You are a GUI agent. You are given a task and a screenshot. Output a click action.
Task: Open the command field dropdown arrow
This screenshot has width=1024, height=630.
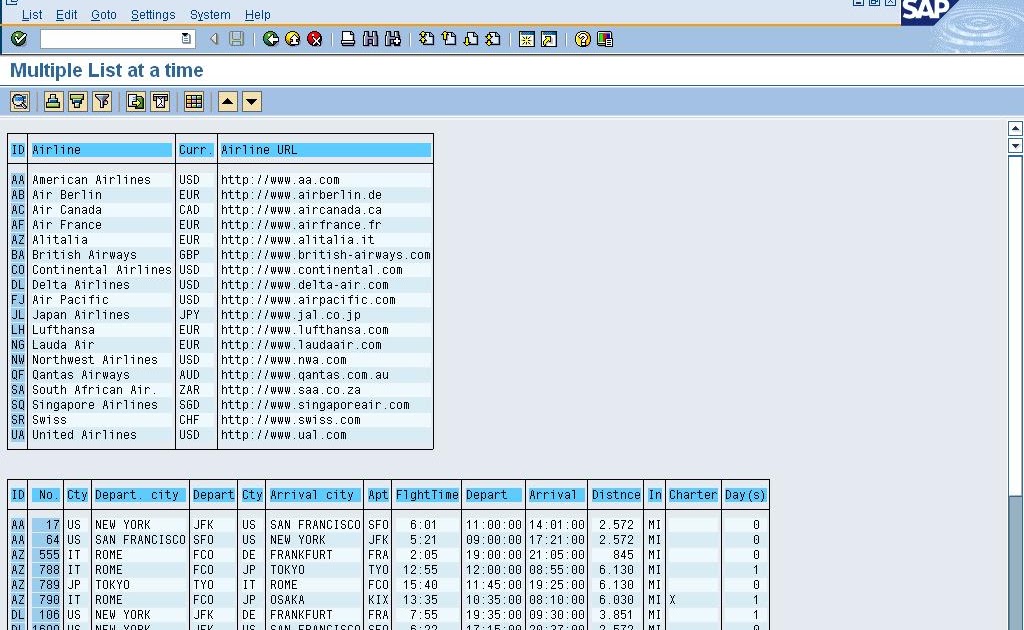coord(186,39)
